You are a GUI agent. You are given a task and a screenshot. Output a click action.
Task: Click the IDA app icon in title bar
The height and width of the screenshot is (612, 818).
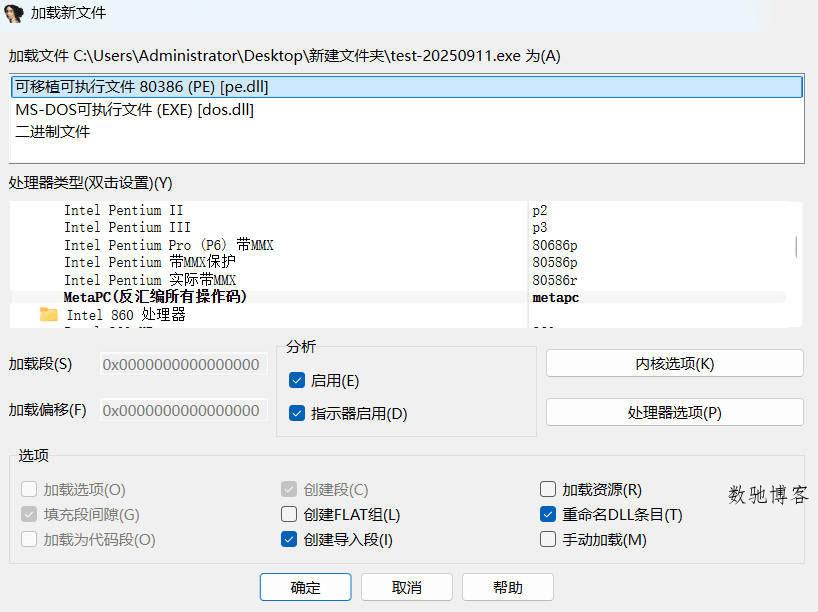coord(14,13)
